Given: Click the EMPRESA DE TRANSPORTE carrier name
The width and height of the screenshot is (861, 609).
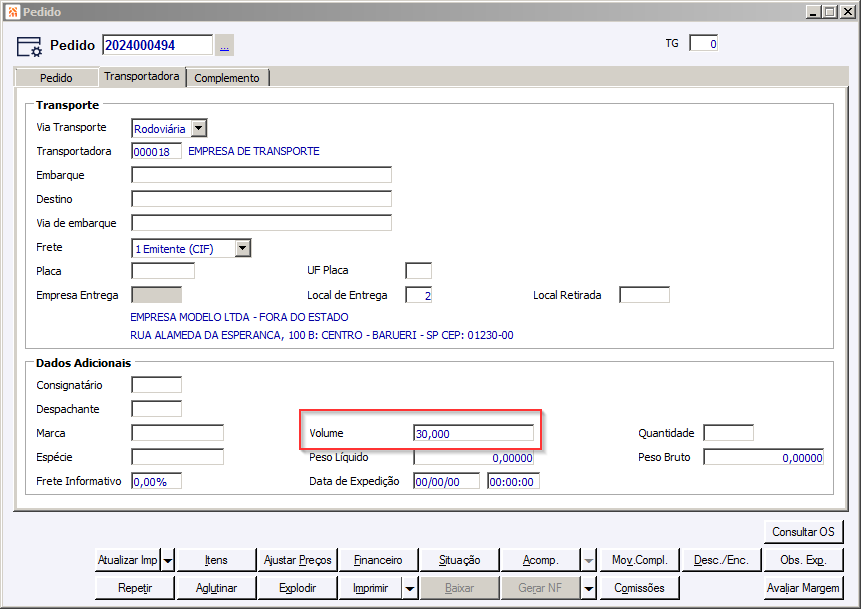Looking at the screenshot, I should pos(254,151).
